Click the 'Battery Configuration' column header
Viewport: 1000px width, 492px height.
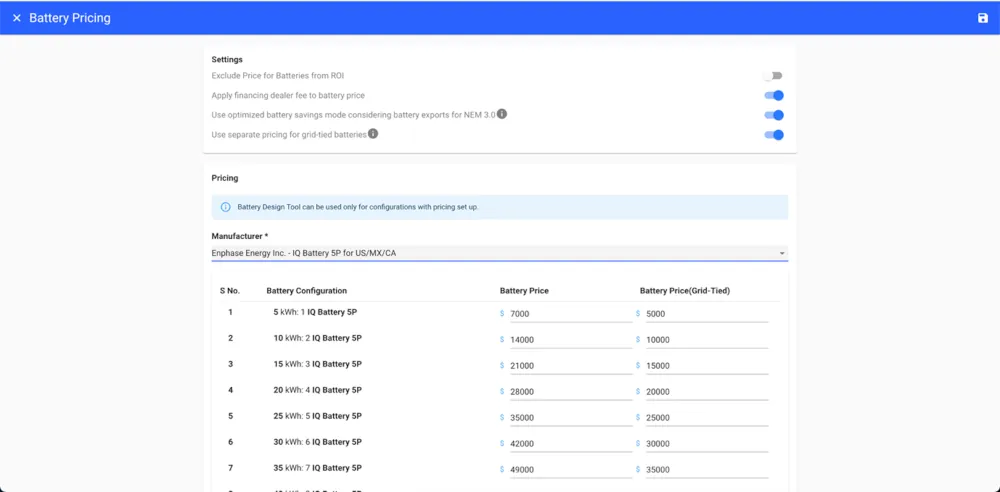[x=307, y=291]
